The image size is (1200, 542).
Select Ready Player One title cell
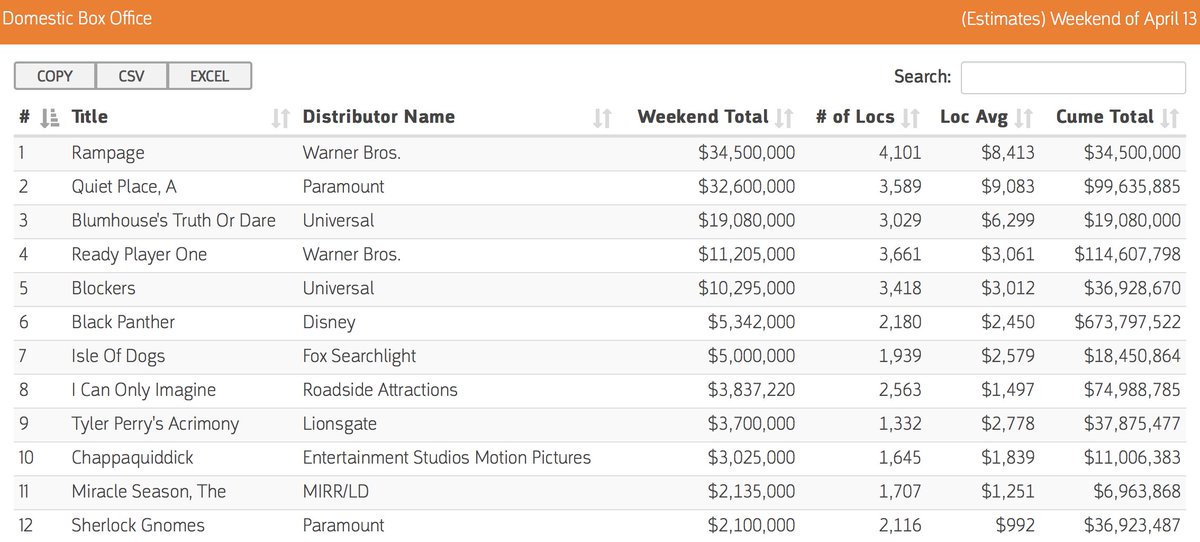(139, 254)
